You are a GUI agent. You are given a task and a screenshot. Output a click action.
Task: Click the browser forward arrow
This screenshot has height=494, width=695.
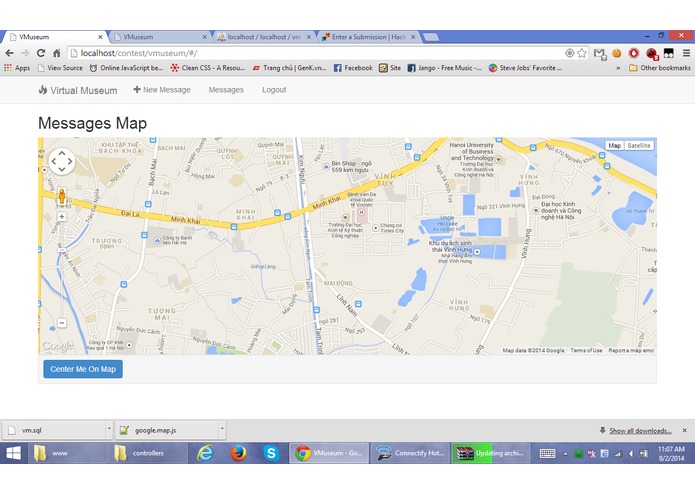(x=25, y=53)
